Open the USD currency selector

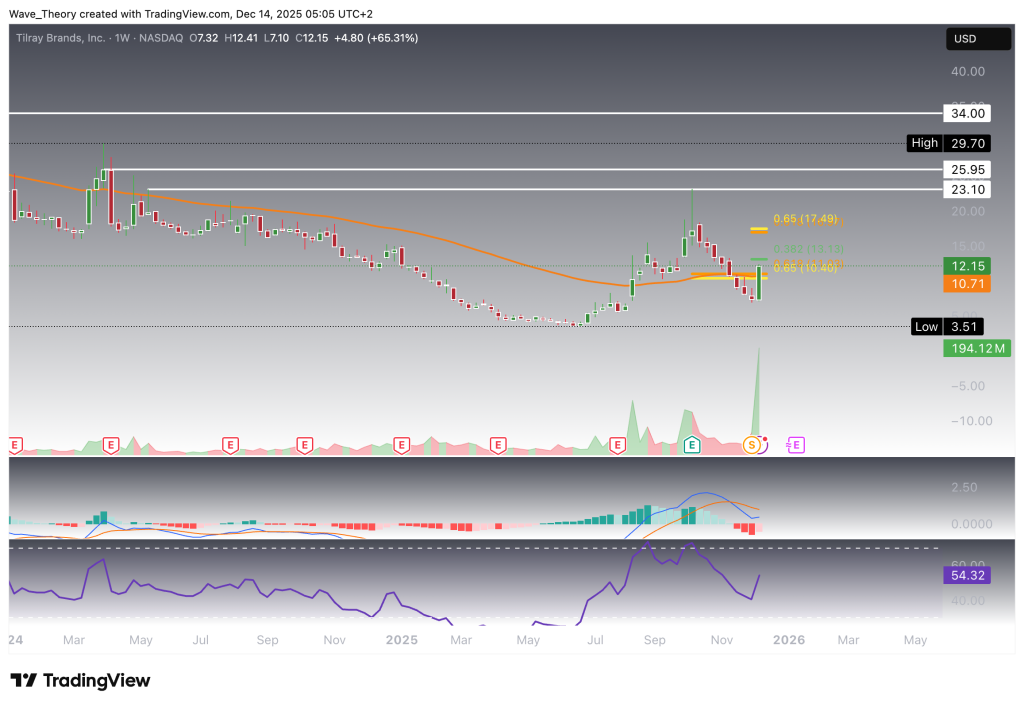[978, 39]
